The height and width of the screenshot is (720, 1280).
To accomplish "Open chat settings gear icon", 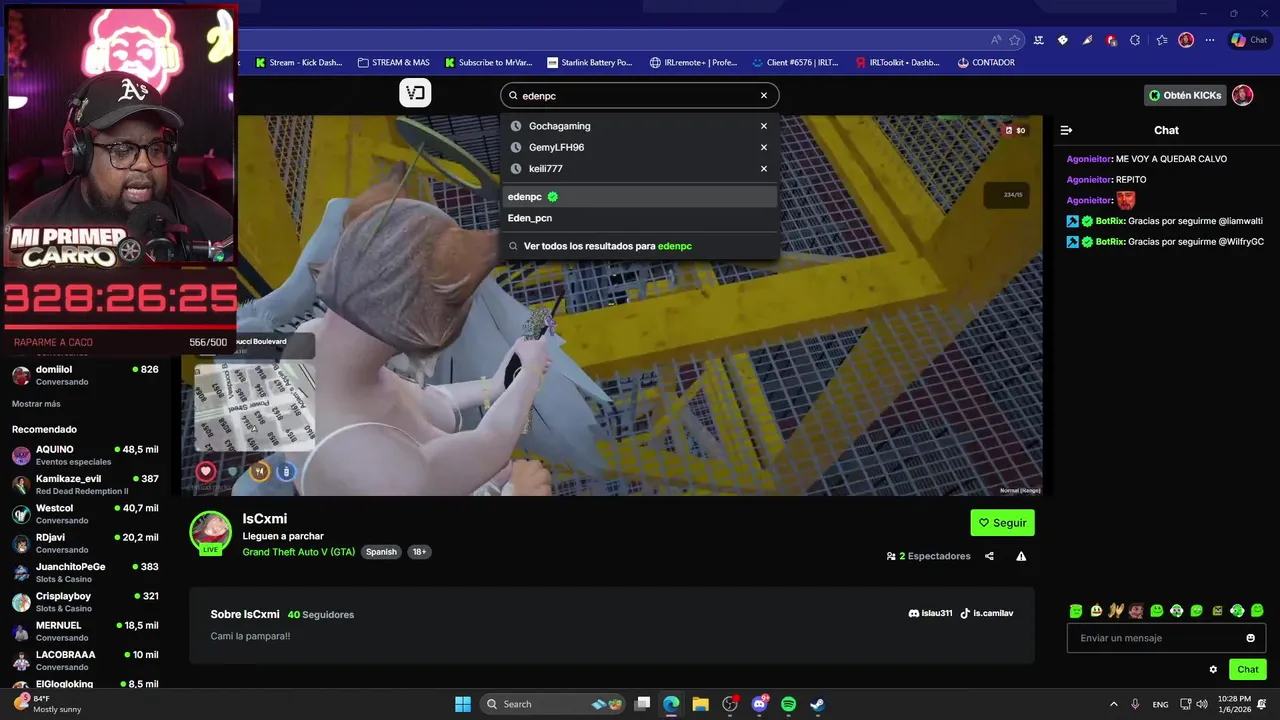I will coord(1213,670).
